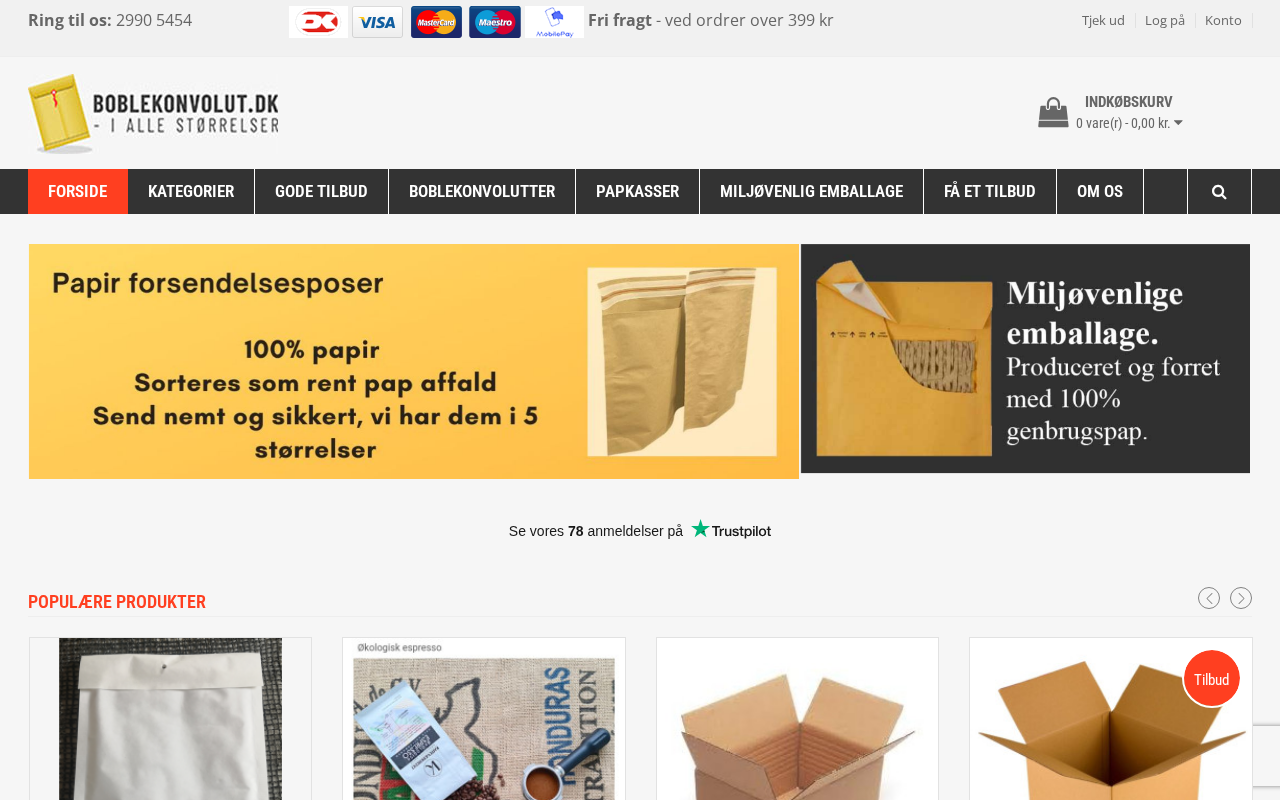Open the Trustpilot reviews link
This screenshot has width=1280, height=800.
640,530
